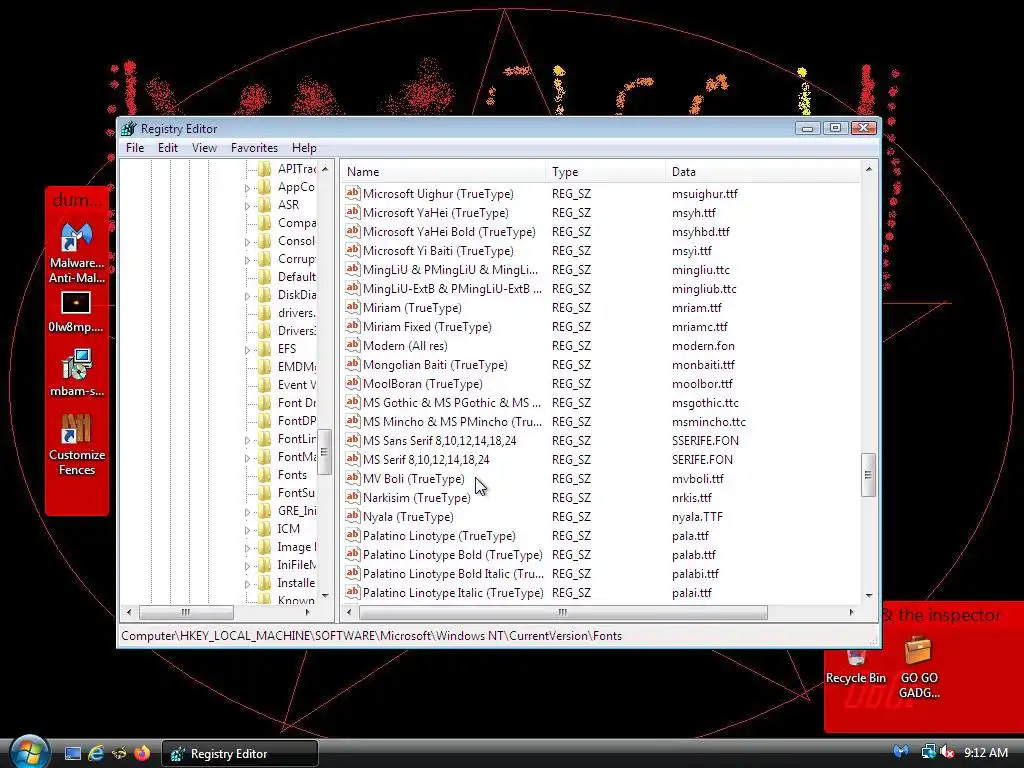Click the value list vertical scrollbar thumb

point(869,475)
